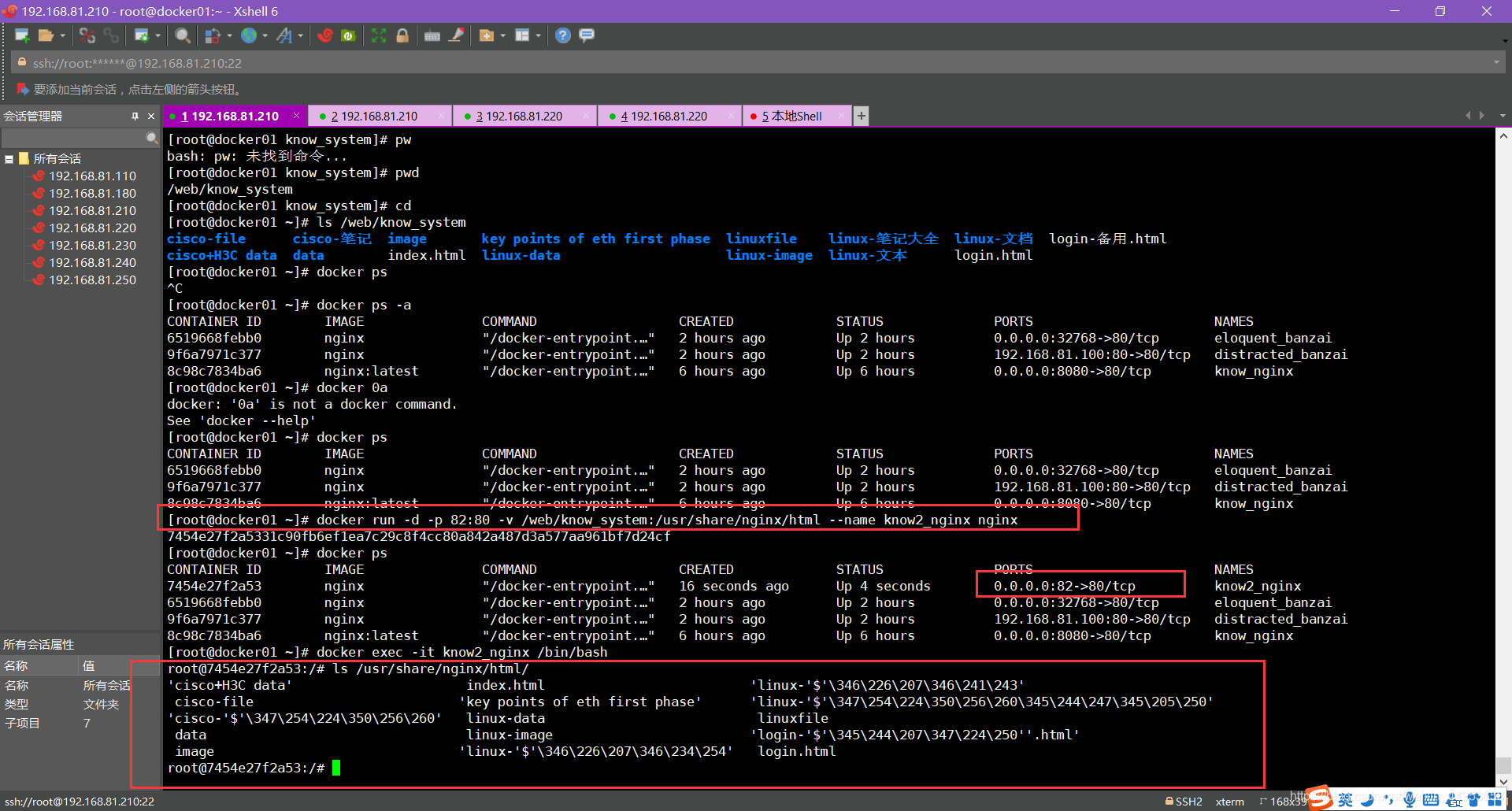
Task: Launch Xftp red swirl icon
Action: click(x=325, y=35)
